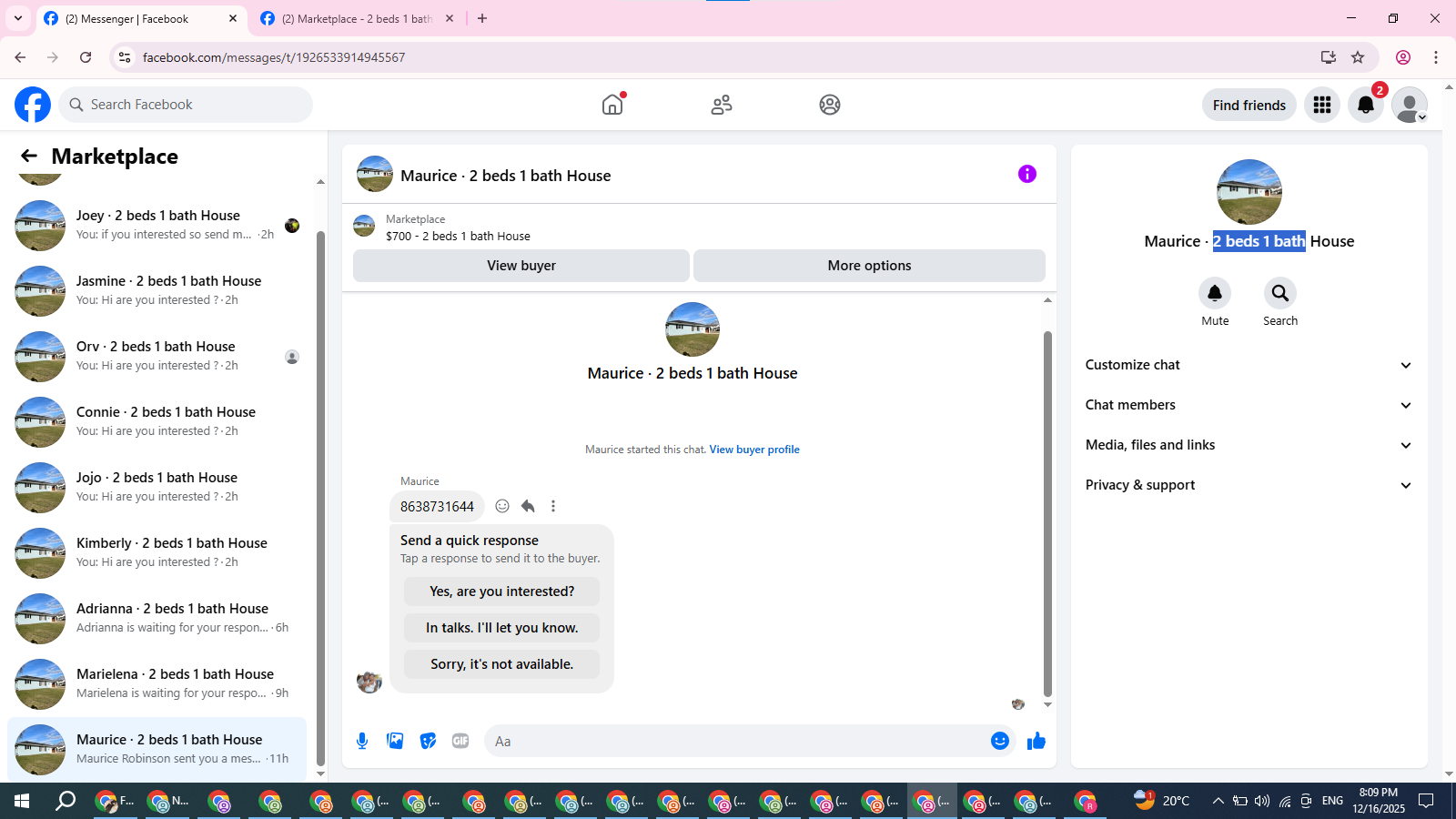Viewport: 1456px width, 819px height.
Task: Choose a GIF icon
Action: click(460, 741)
